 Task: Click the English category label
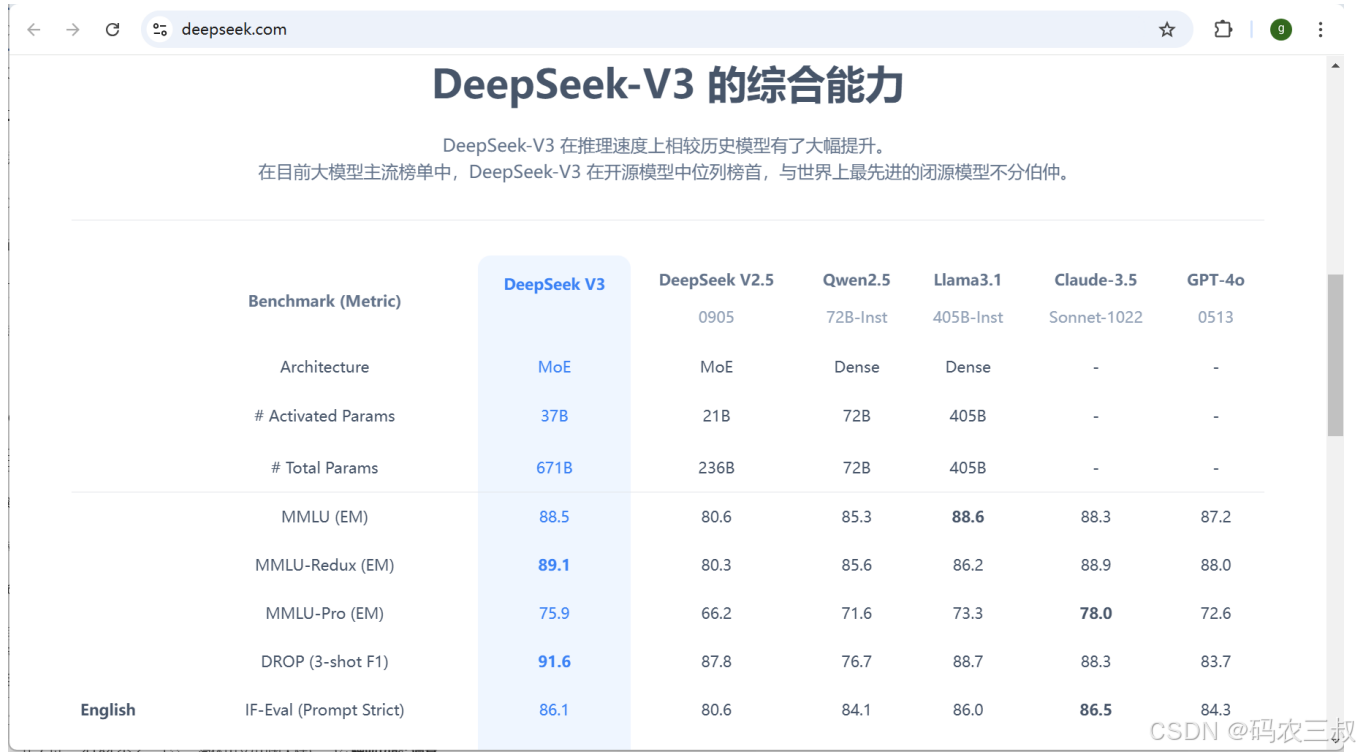(108, 710)
